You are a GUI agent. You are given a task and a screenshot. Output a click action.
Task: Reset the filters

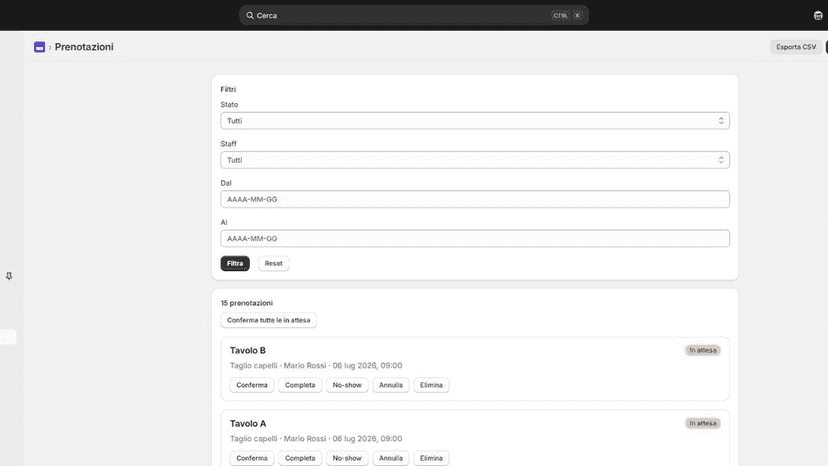pos(274,263)
